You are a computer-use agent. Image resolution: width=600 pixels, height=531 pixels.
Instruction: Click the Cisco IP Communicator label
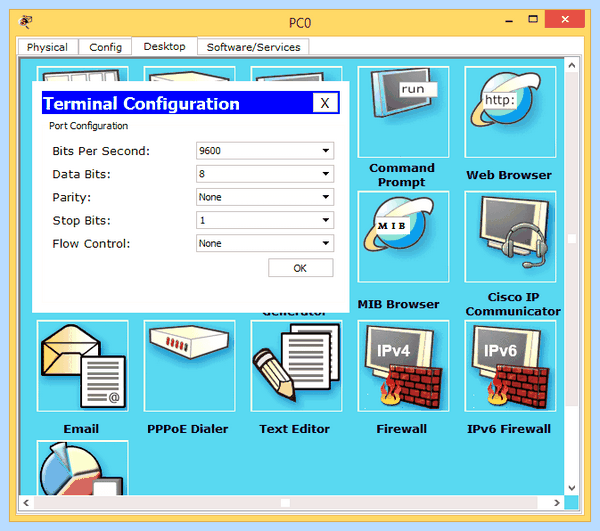tap(513, 304)
